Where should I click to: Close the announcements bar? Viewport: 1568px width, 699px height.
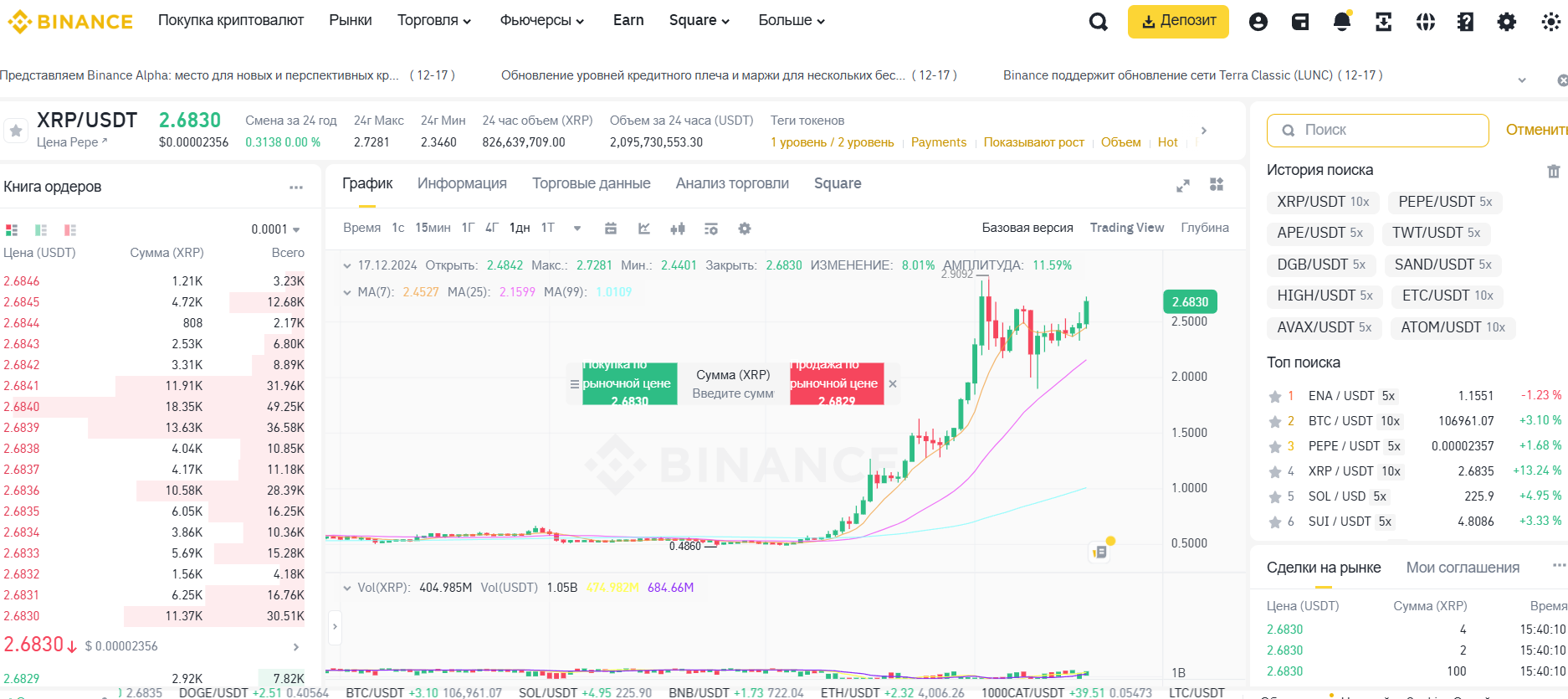[x=1561, y=80]
